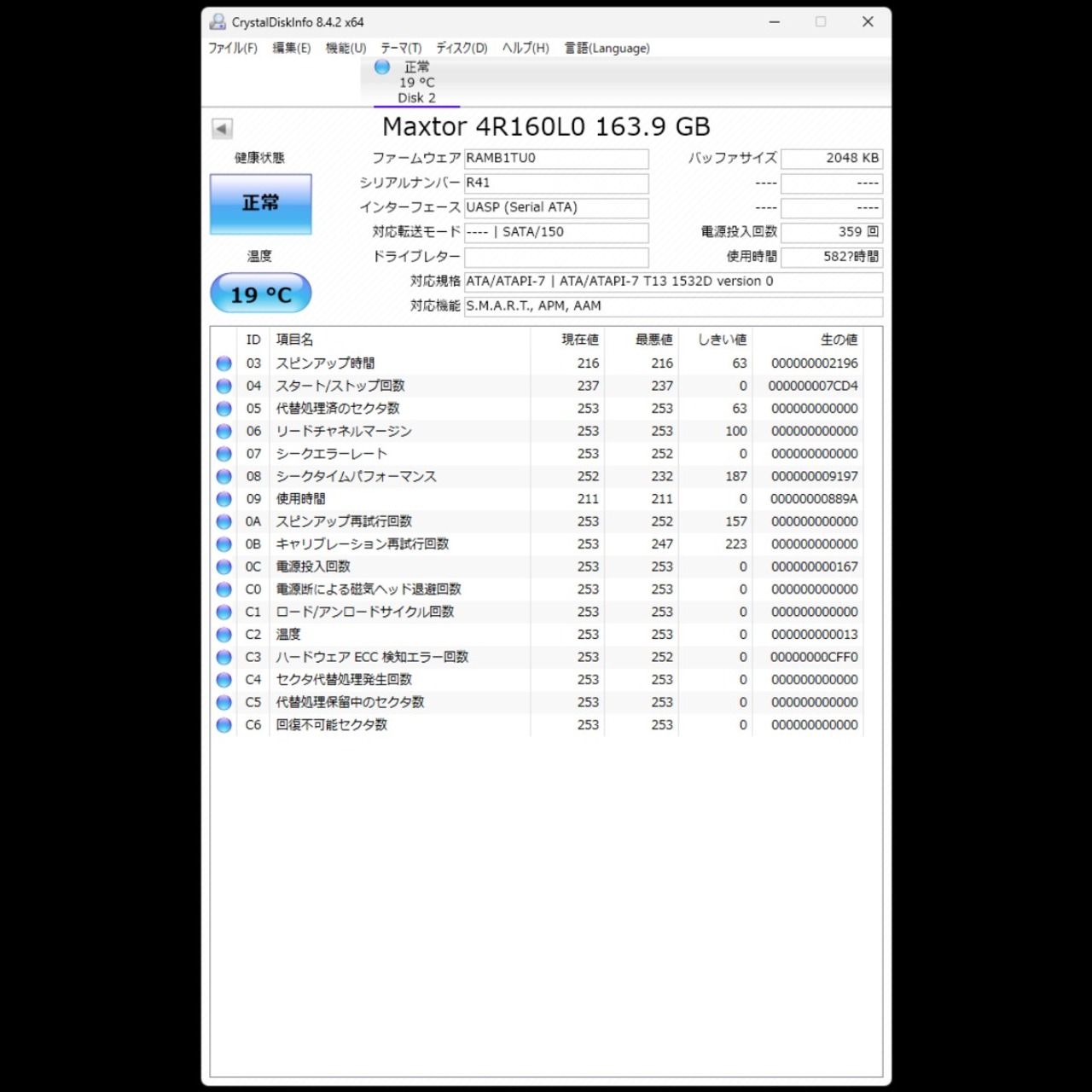Click raw value 00000000CFF0
This screenshot has height=1092, width=1092.
click(x=814, y=658)
